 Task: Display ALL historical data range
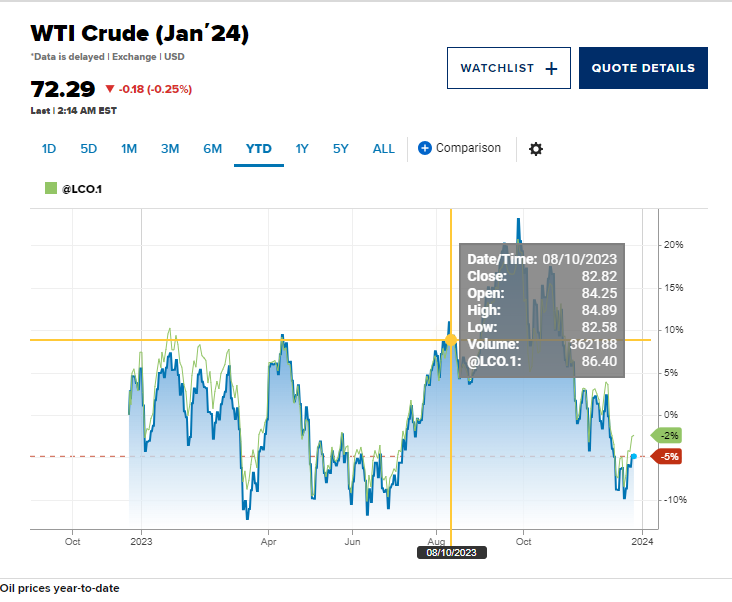tap(384, 149)
